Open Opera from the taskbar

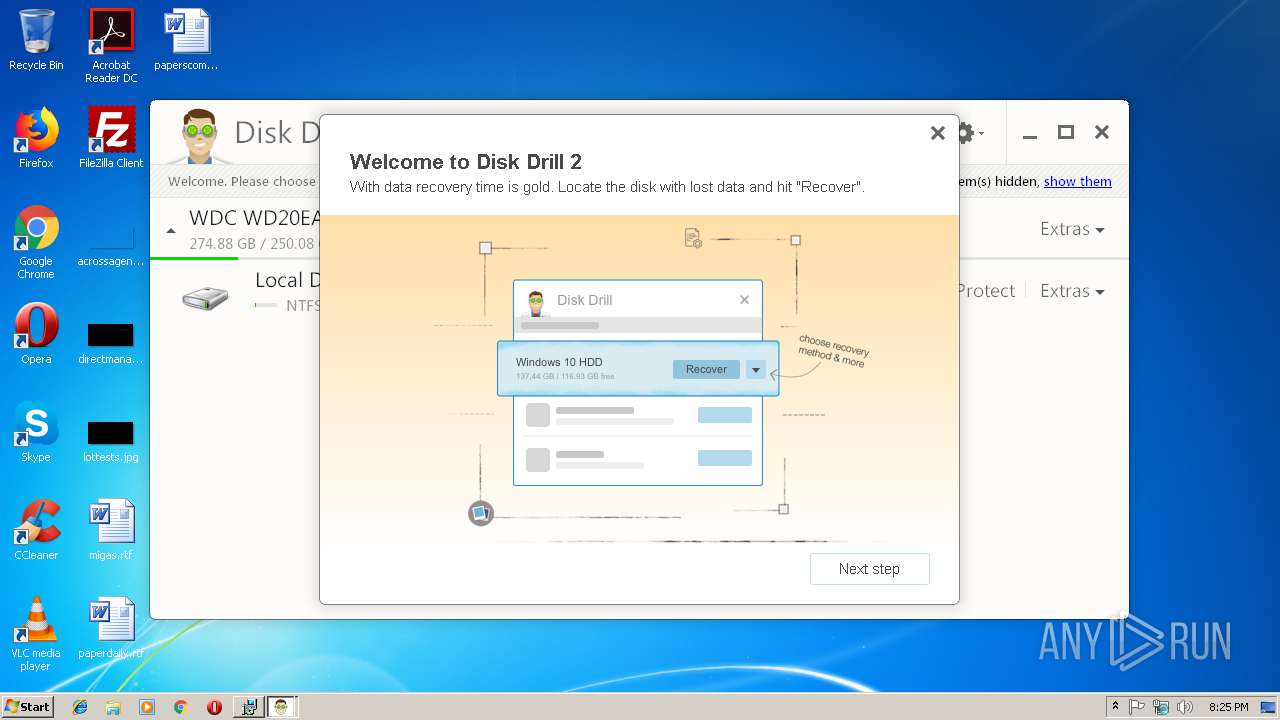pyautogui.click(x=214, y=707)
